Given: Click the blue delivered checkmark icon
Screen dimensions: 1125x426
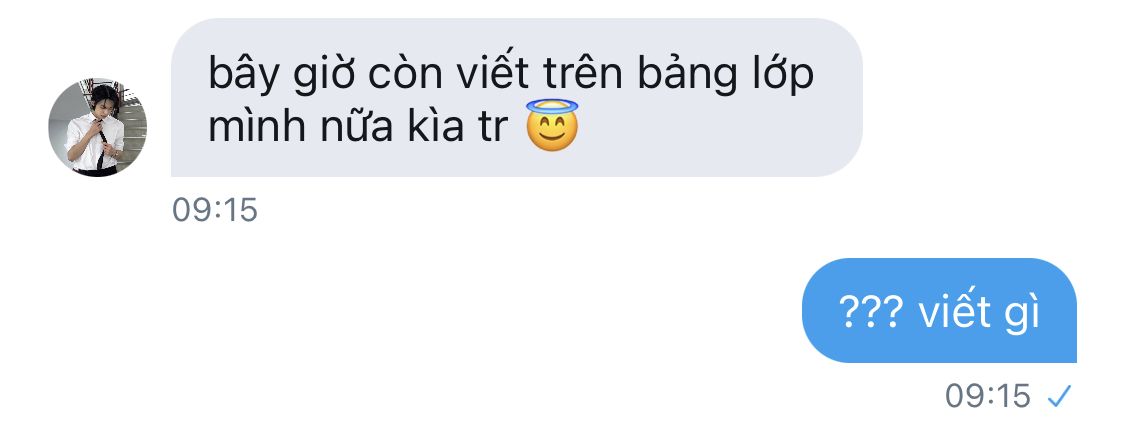Looking at the screenshot, I should pos(1059,395).
